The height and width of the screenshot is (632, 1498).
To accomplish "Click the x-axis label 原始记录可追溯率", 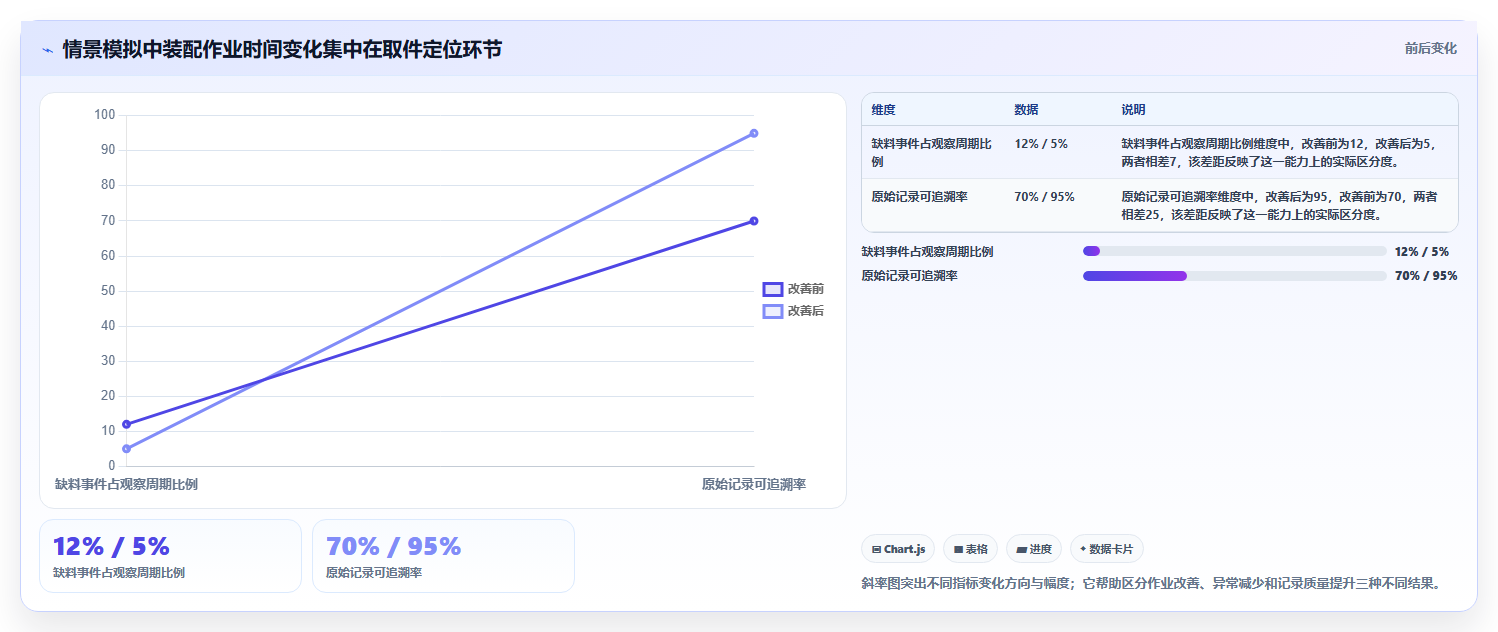I will click(754, 484).
